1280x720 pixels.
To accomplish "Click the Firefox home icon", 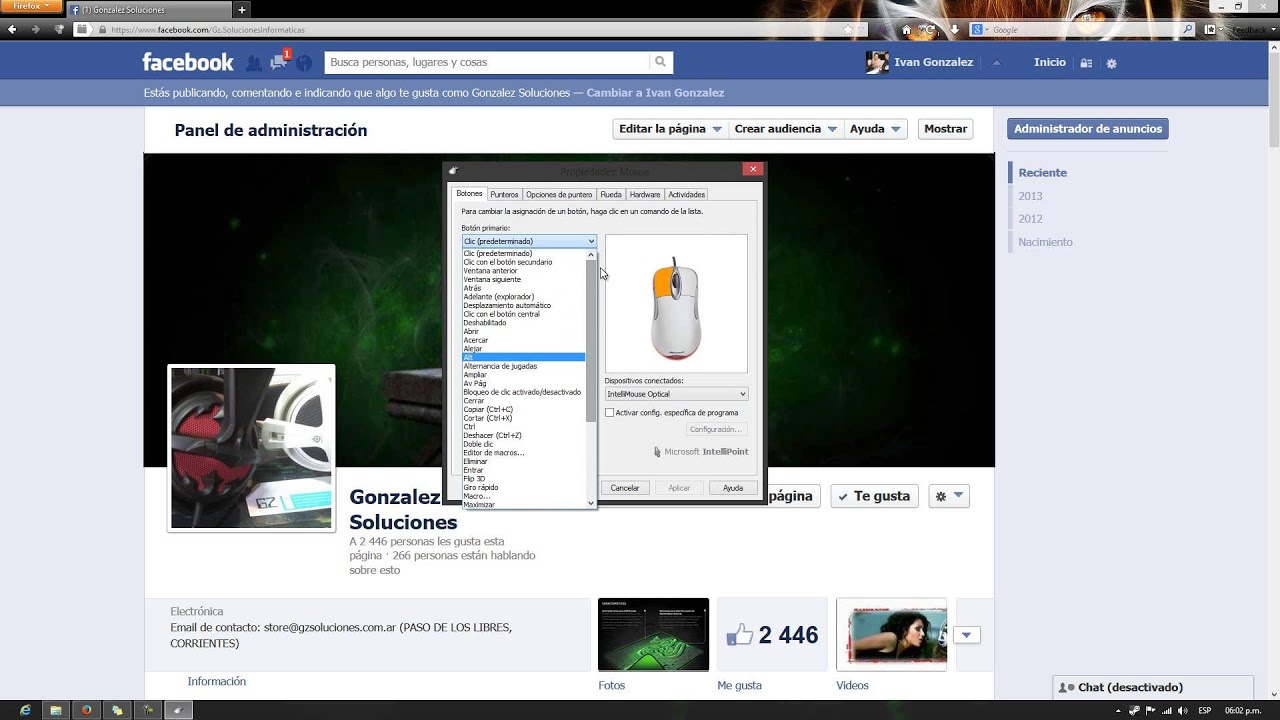I will click(x=906, y=30).
